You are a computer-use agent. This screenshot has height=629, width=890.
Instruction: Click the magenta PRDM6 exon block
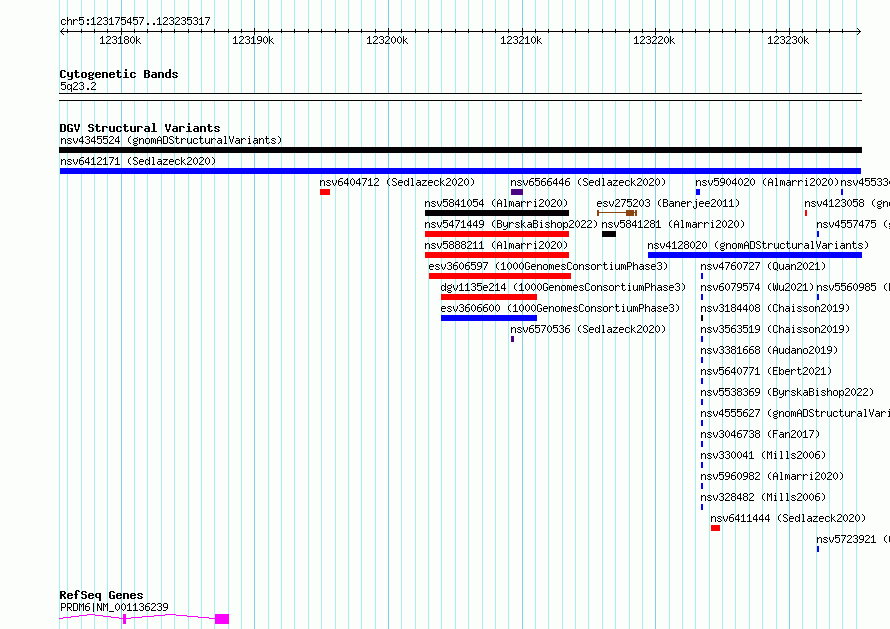pos(222,619)
